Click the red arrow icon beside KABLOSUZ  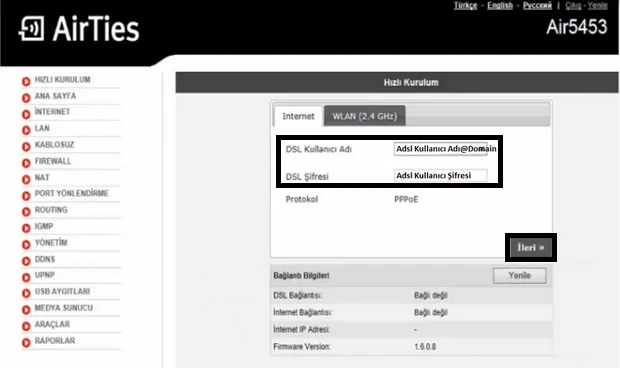[26, 147]
